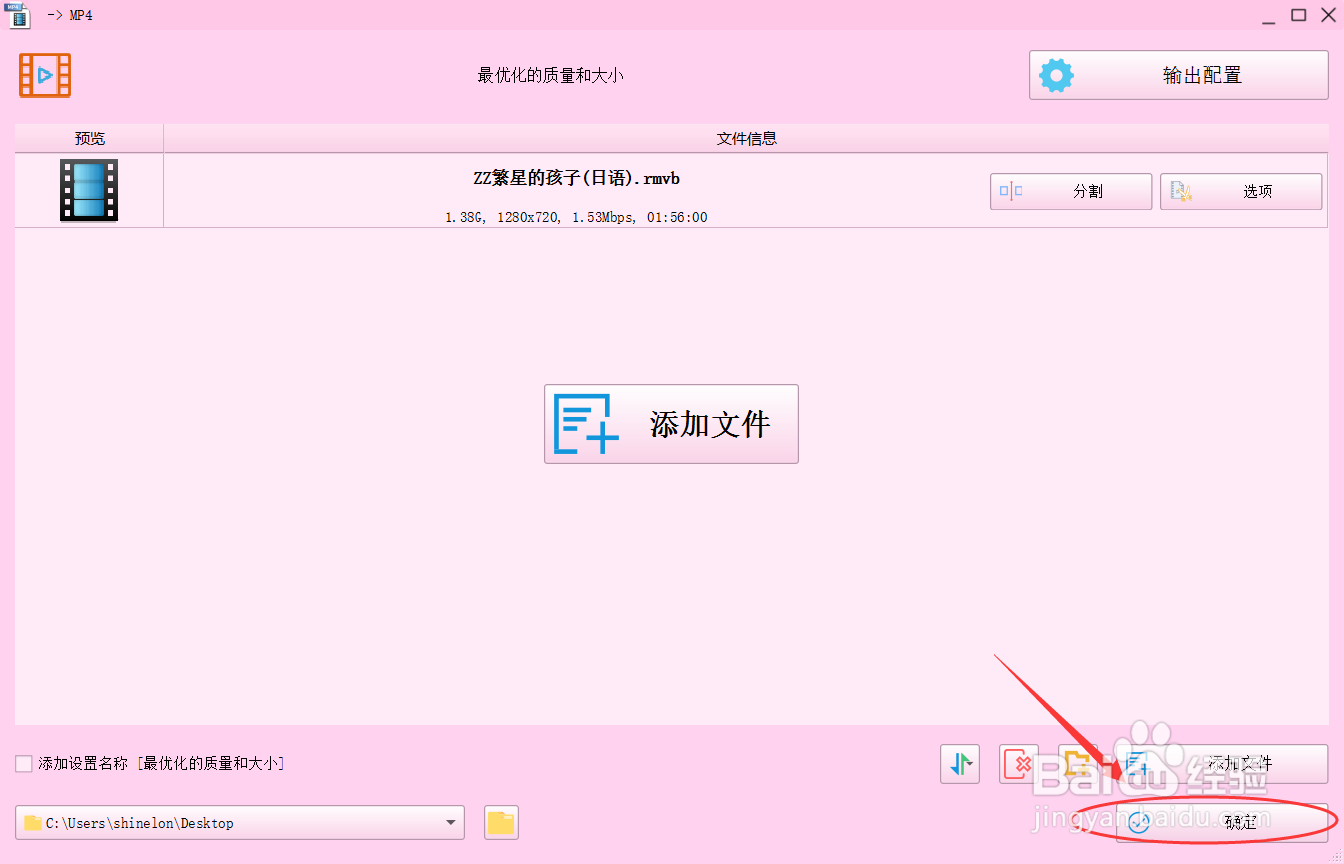Enable the 添加设置名称 checkbox
Image resolution: width=1344 pixels, height=864 pixels.
click(24, 764)
